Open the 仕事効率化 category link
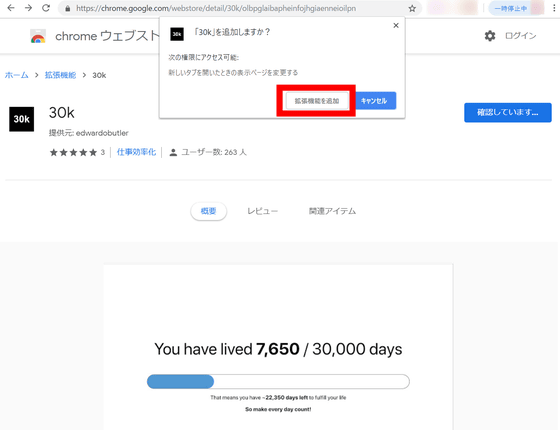560x430 pixels. point(136,152)
